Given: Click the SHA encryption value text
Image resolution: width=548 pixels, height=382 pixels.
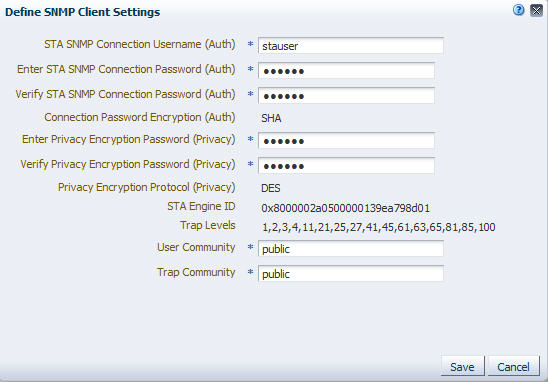Looking at the screenshot, I should pyautogui.click(x=271, y=118).
